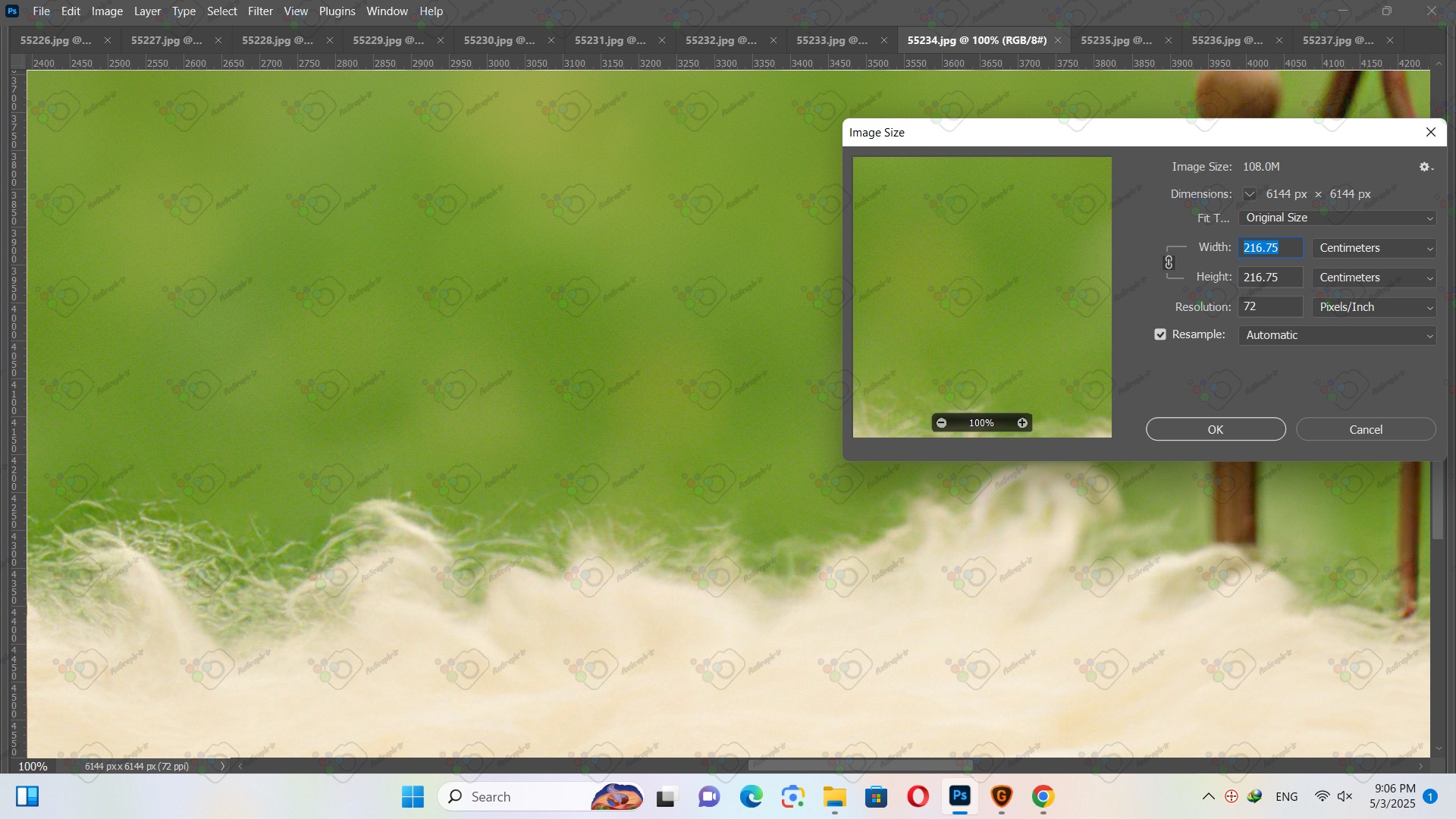Open the Layer menu

click(x=147, y=11)
